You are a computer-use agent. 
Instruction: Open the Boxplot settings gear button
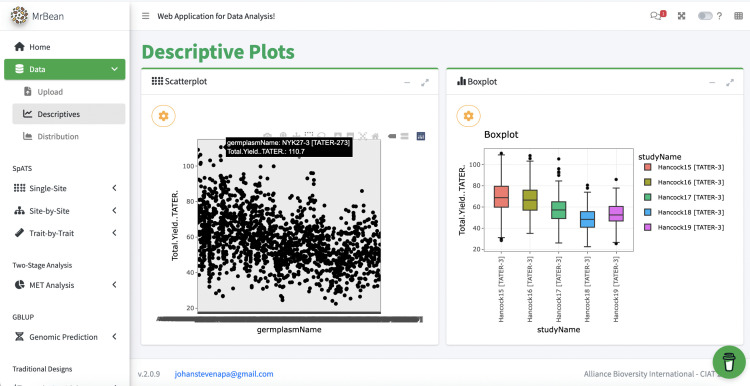click(468, 116)
